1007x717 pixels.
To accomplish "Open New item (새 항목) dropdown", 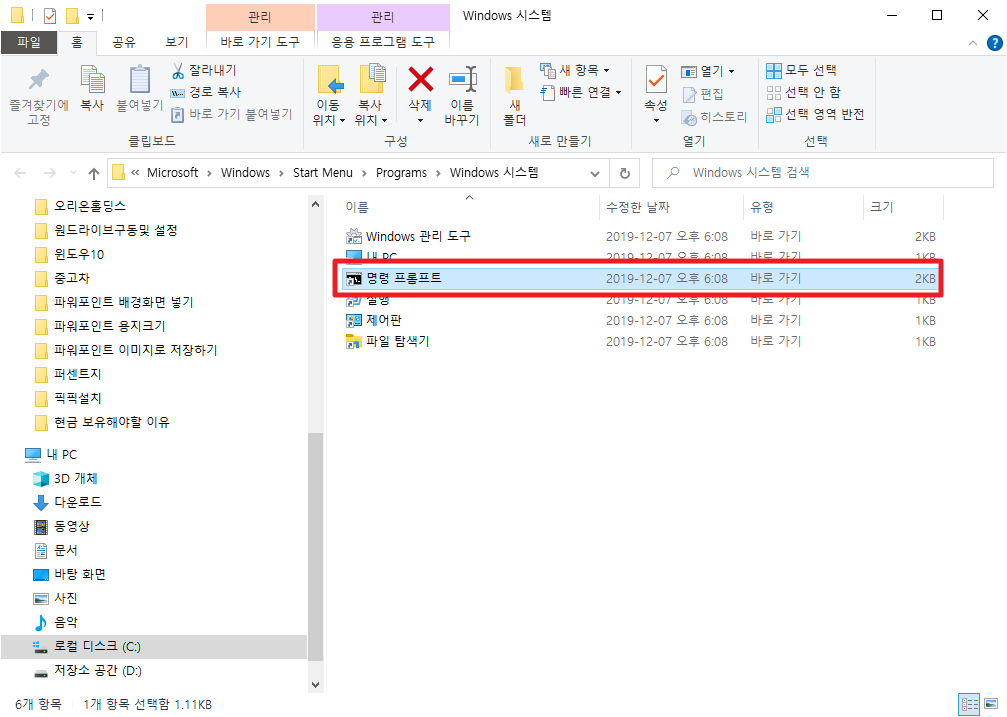I will [575, 70].
